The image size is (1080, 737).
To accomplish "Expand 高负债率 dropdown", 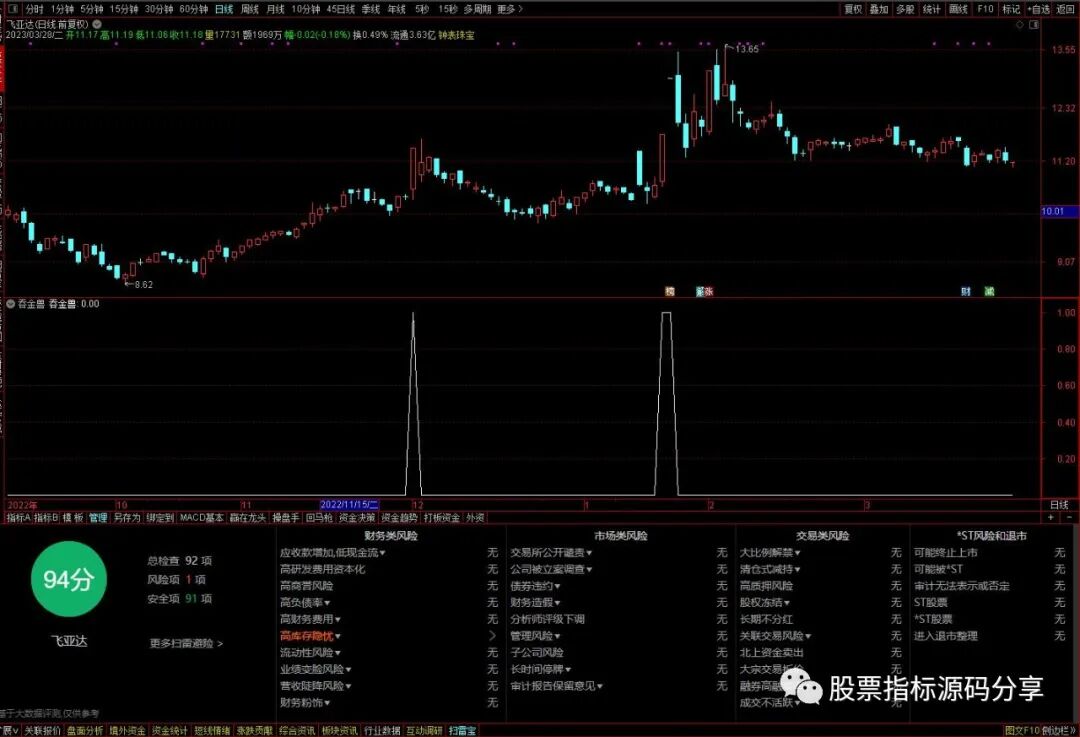I will [x=326, y=603].
